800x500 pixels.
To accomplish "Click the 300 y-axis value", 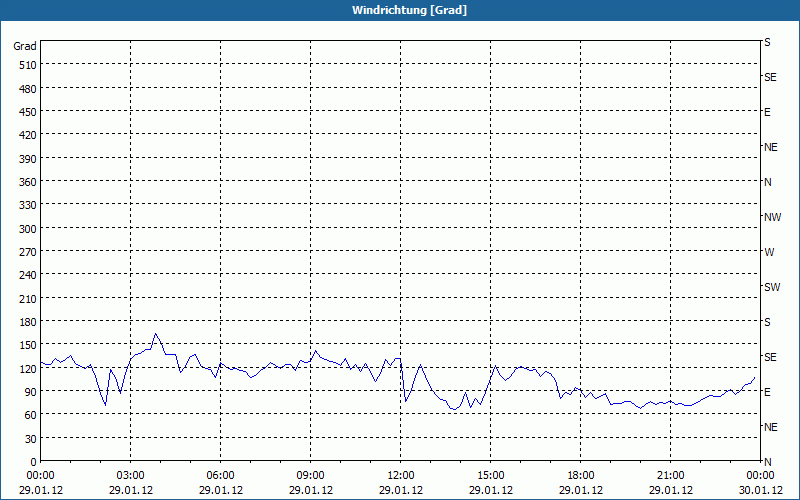I will [x=28, y=229].
